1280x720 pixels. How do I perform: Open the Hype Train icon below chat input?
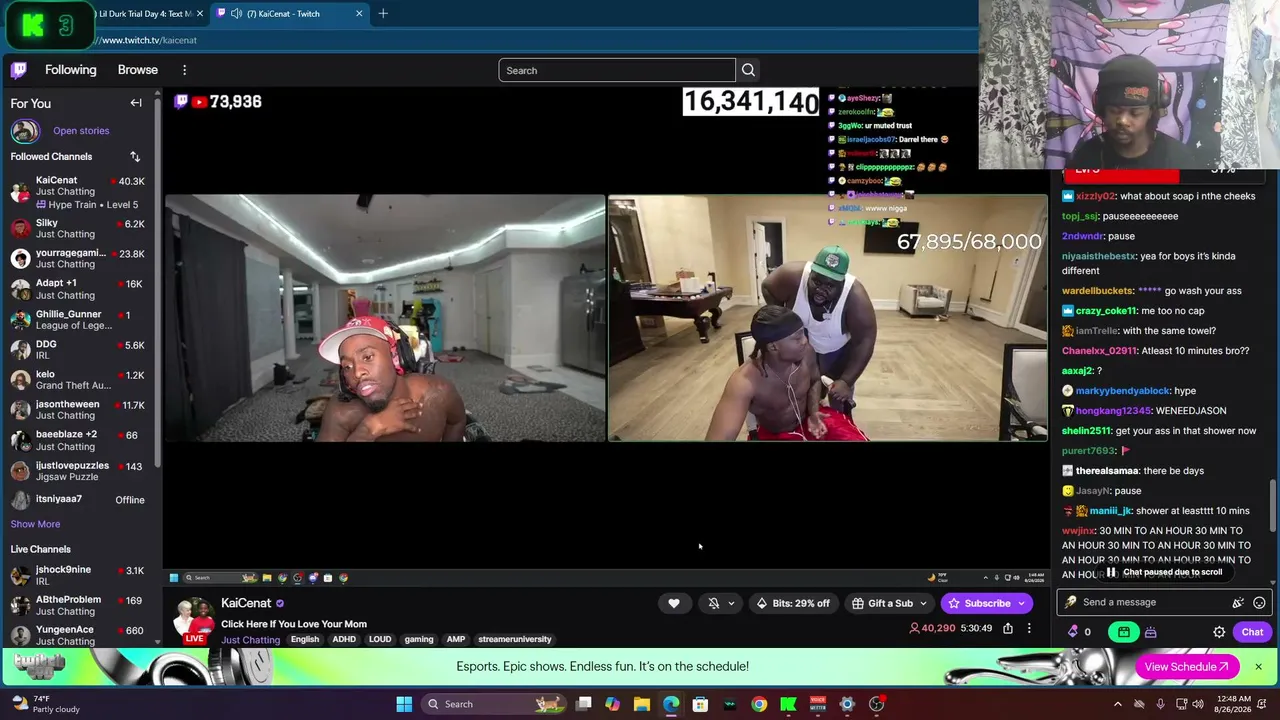click(1151, 632)
